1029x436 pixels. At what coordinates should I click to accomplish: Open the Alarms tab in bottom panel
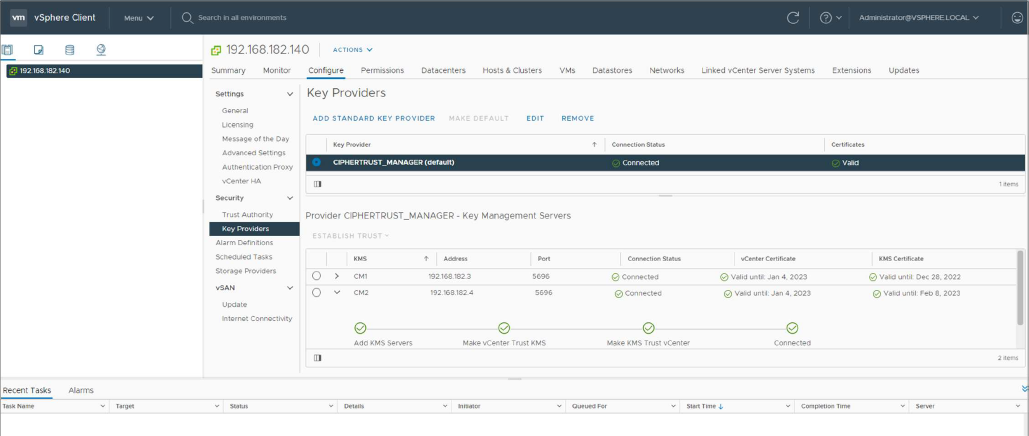coord(81,390)
